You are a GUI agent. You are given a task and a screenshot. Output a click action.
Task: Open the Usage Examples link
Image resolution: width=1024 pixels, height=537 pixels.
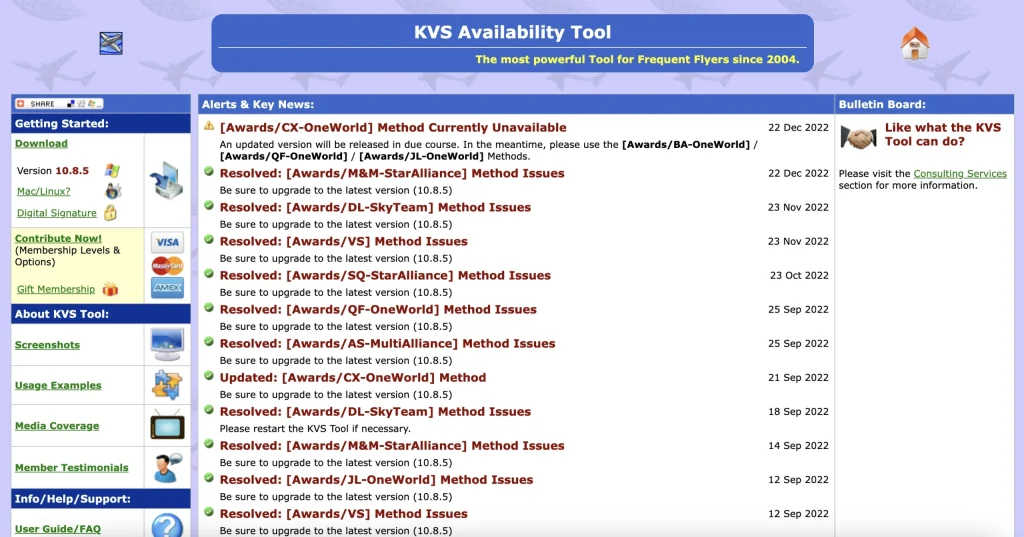pos(58,385)
